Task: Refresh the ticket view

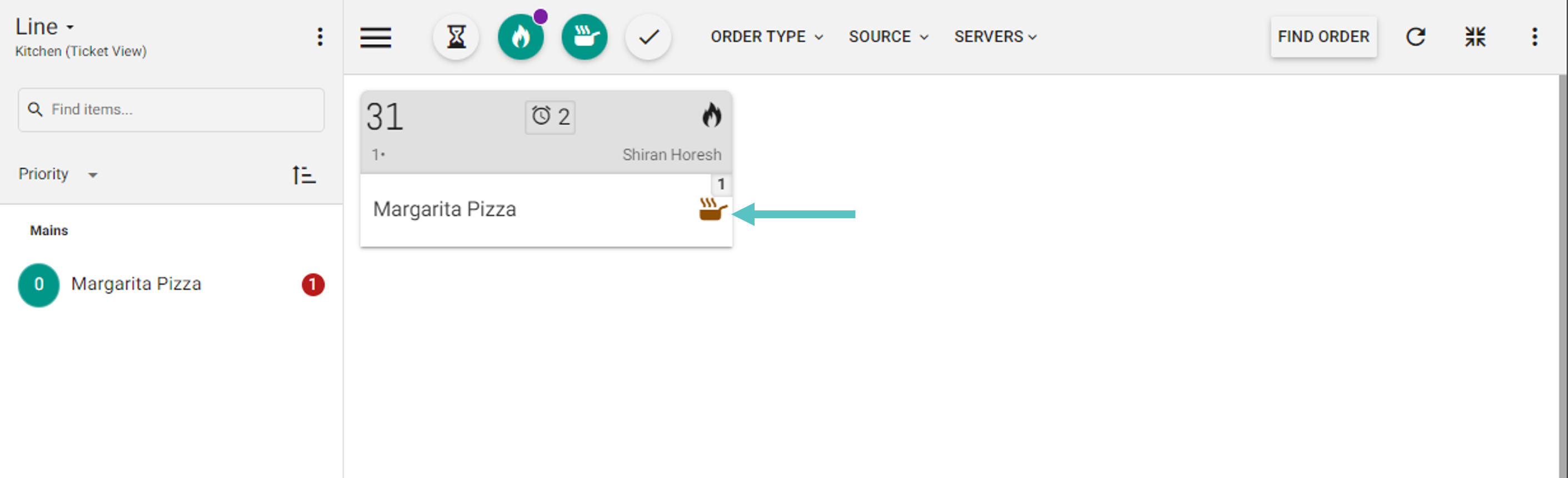Action: pyautogui.click(x=1416, y=37)
